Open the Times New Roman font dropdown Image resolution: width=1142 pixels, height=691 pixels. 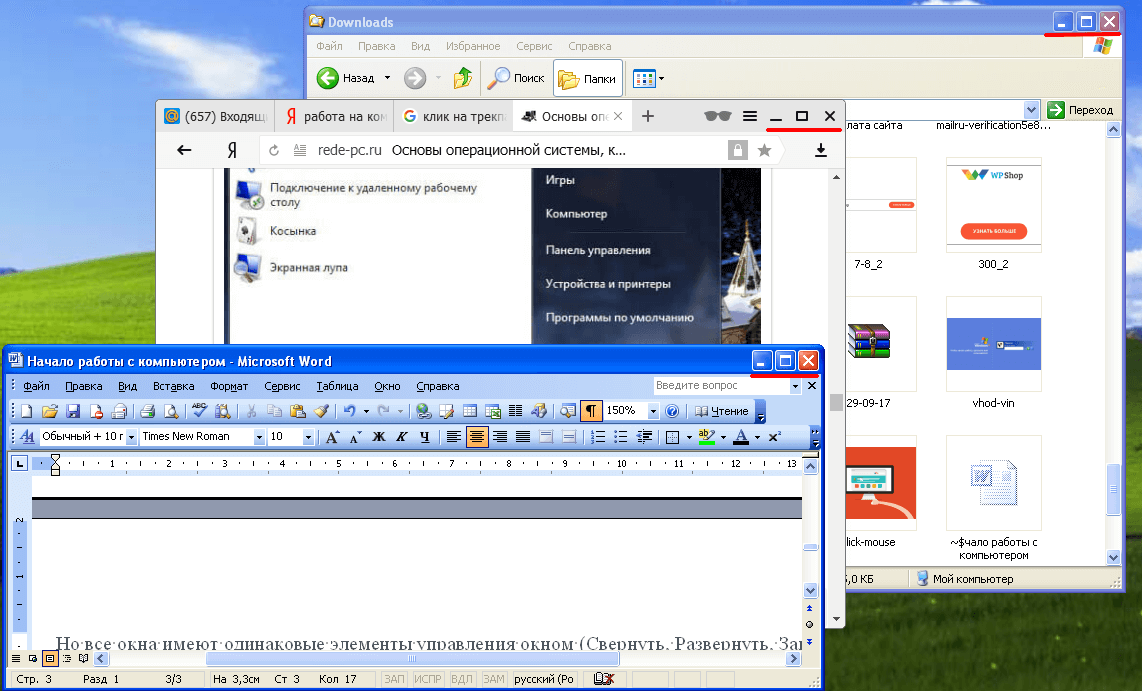(259, 437)
